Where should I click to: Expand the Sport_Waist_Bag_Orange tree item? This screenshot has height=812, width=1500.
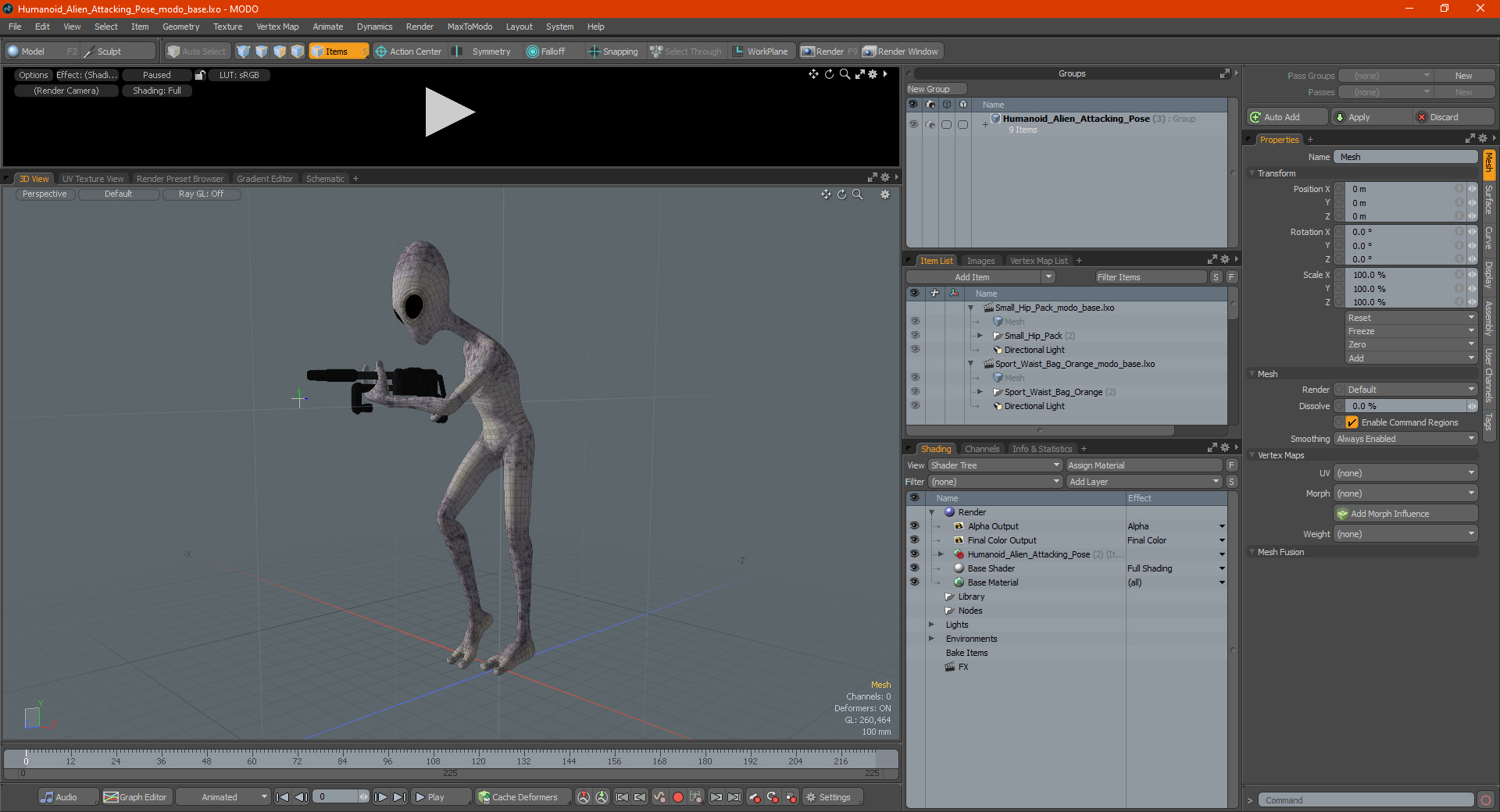click(x=980, y=392)
